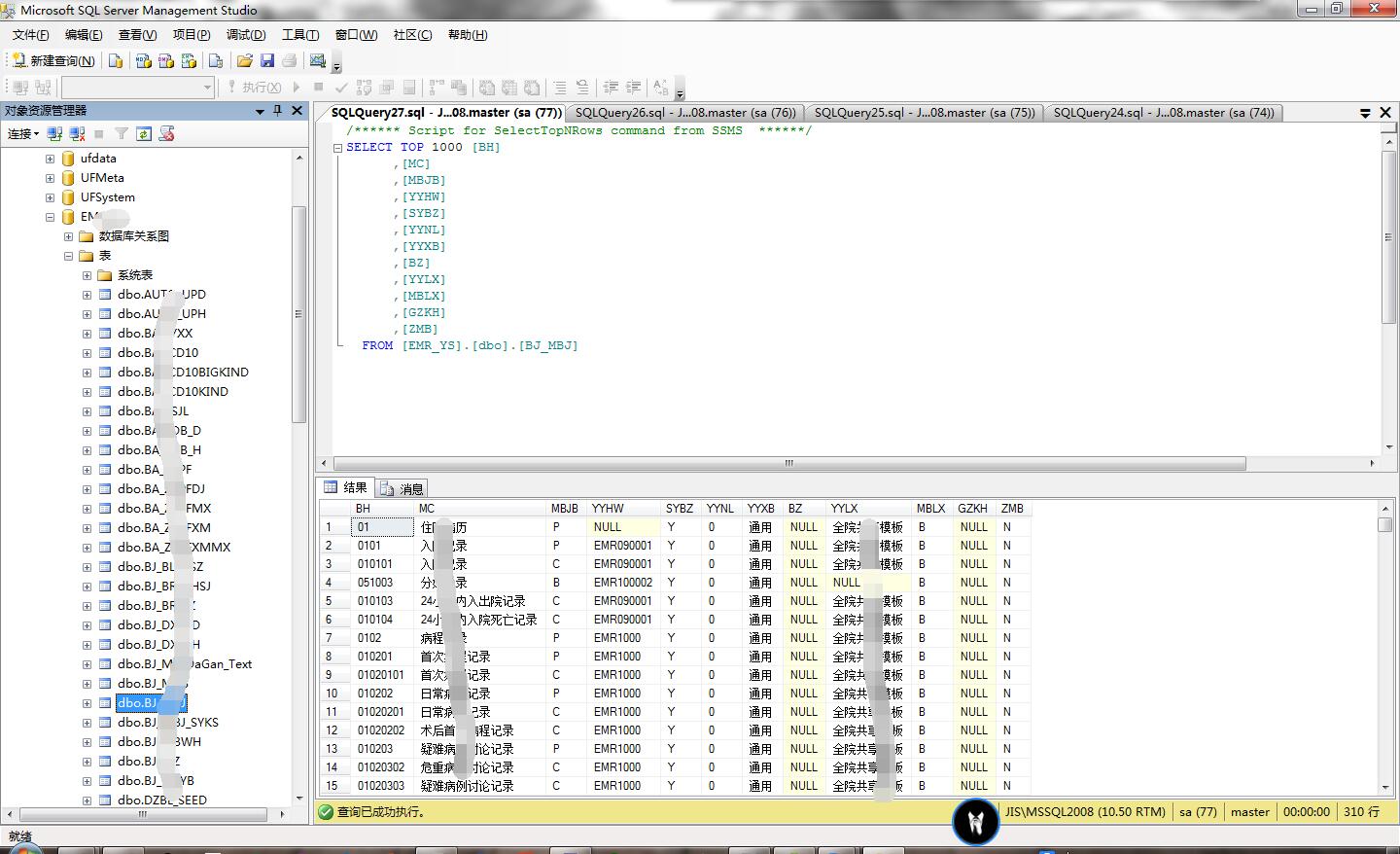1400x854 pixels.
Task: Click the Debug play arrow icon
Action: [x=297, y=87]
